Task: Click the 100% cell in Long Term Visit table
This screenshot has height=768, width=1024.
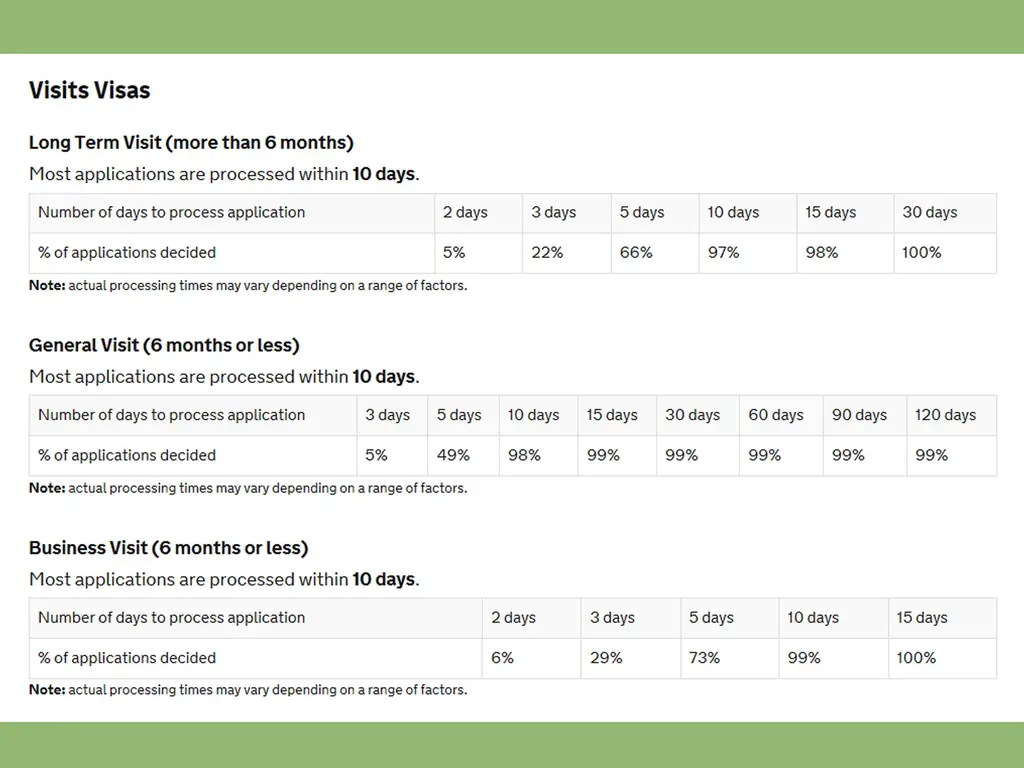Action: 921,253
